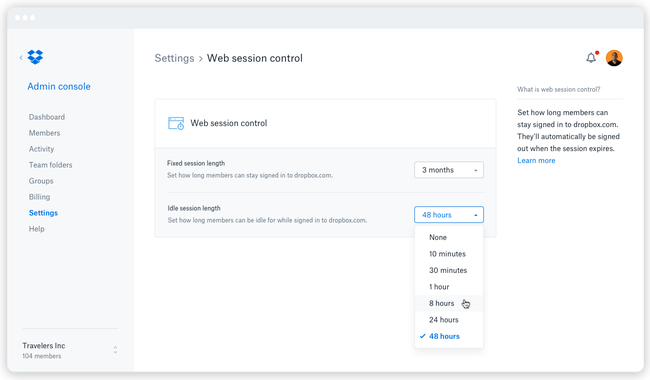Click the web session control window icon
The image size is (650, 380).
(176, 123)
